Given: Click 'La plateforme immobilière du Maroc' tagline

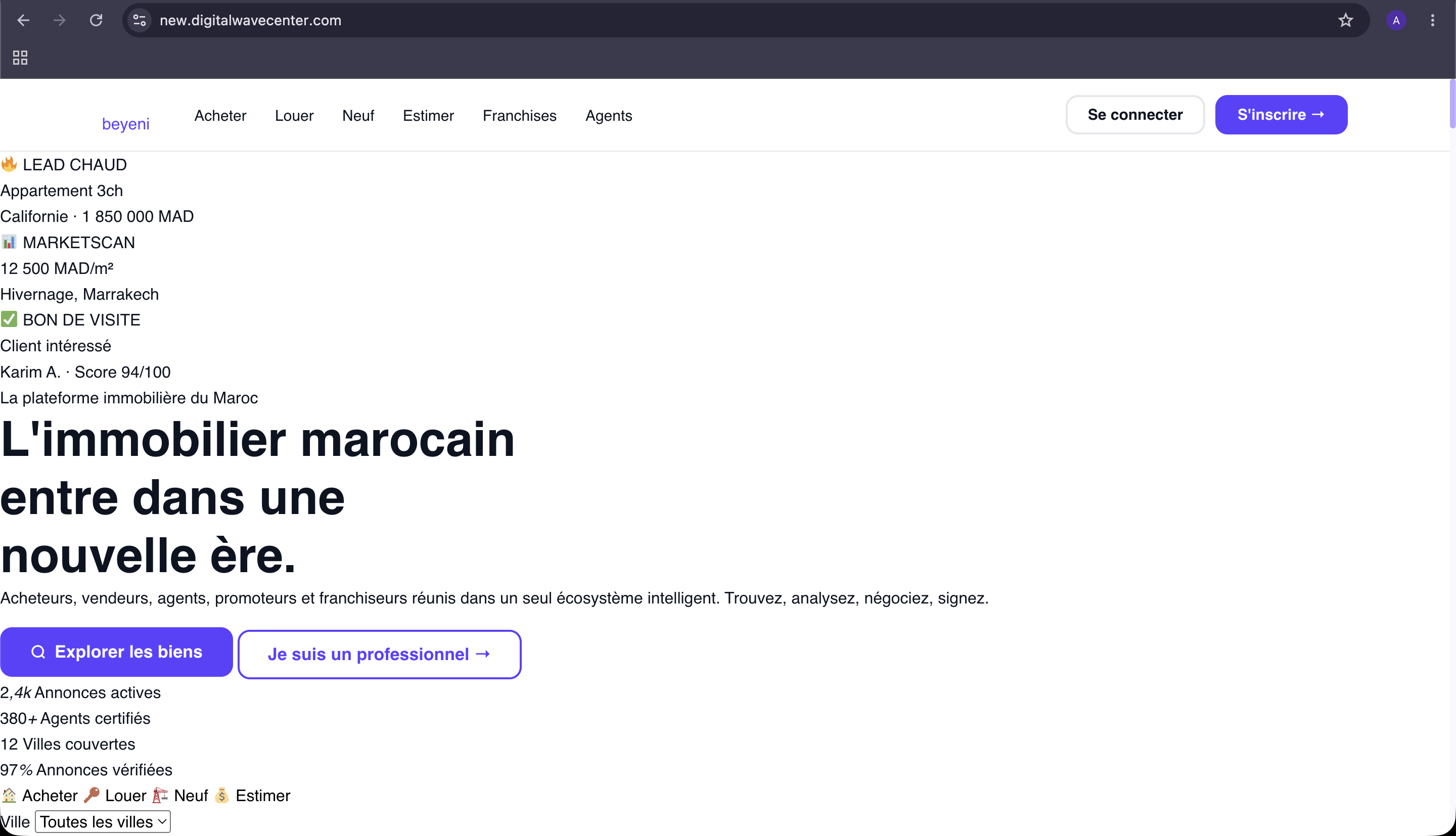Looking at the screenshot, I should click(x=129, y=398).
